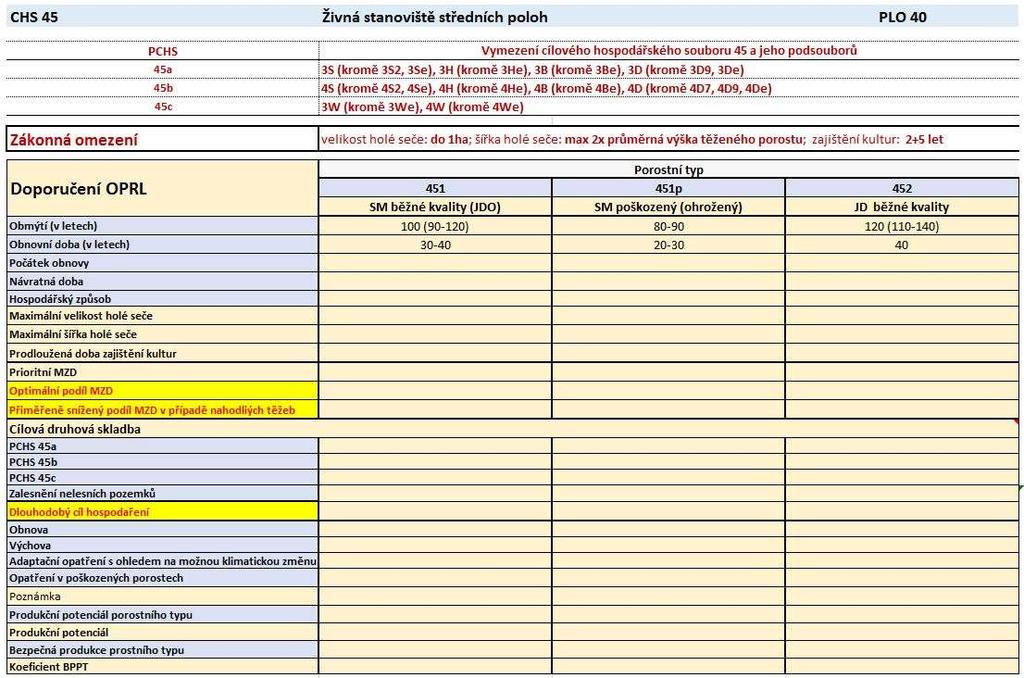Select the yellow 'Optimální podíl MZD' cell

point(162,391)
